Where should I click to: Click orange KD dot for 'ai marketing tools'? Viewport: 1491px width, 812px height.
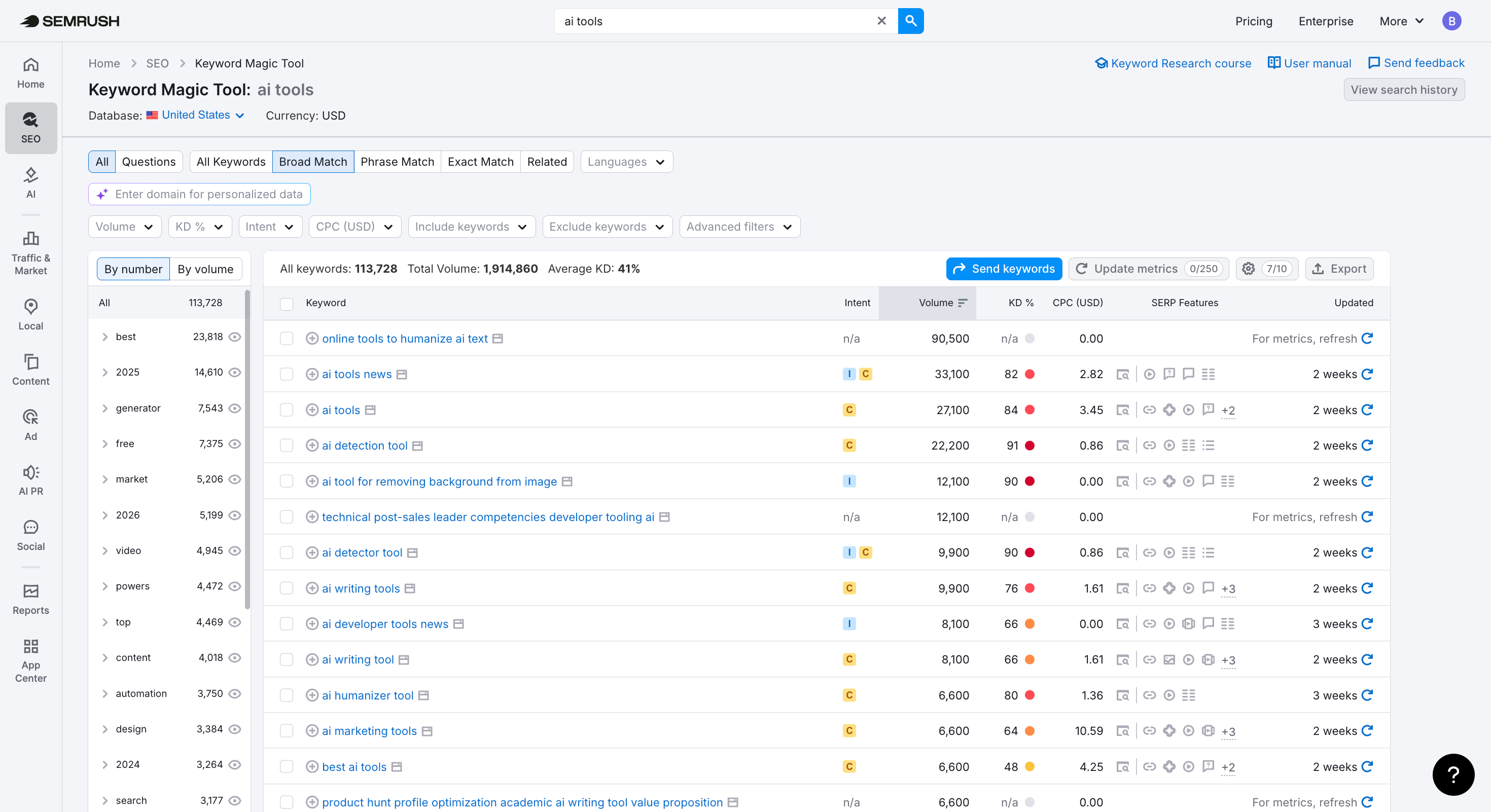pyautogui.click(x=1029, y=730)
